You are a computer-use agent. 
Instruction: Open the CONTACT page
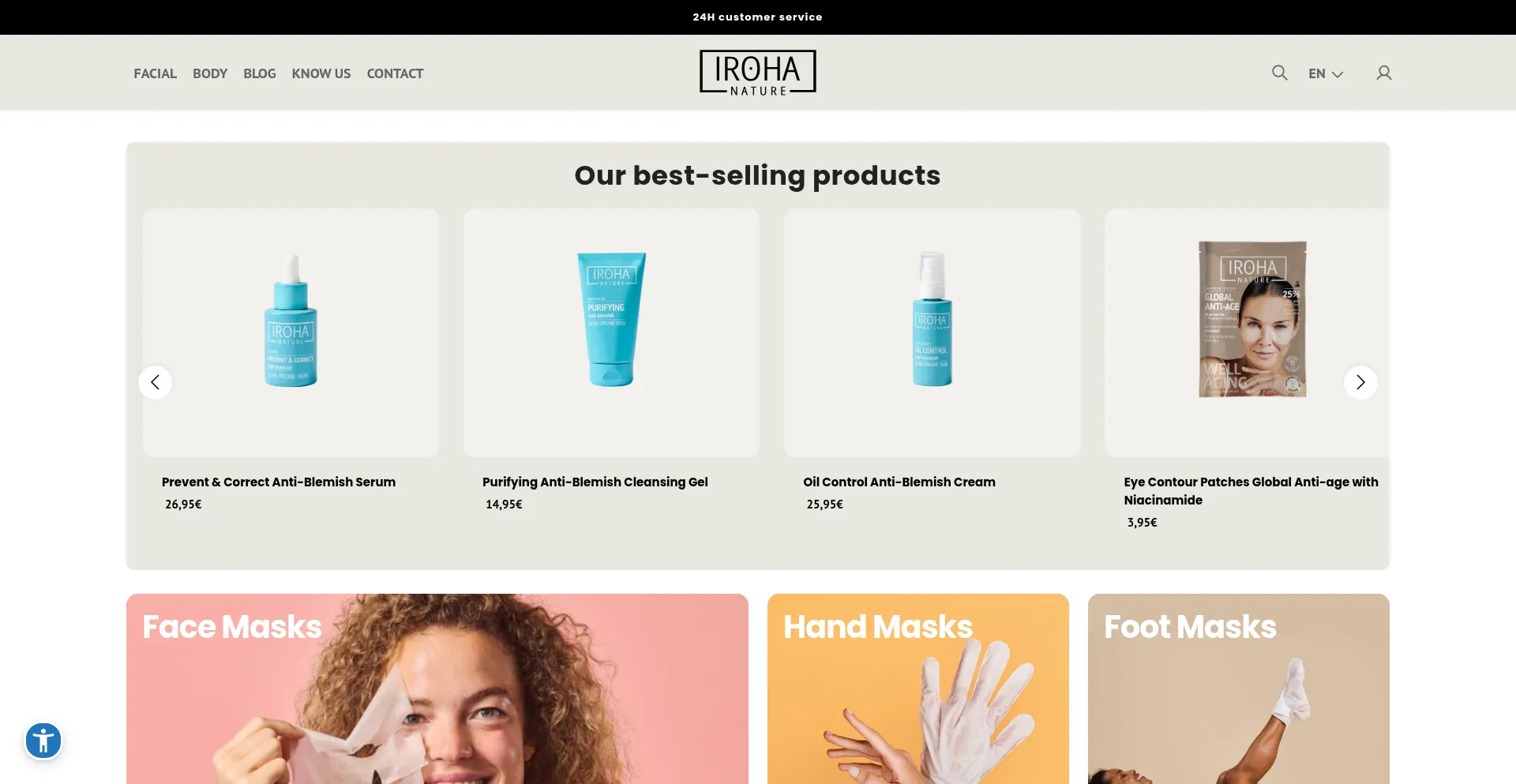(x=395, y=73)
